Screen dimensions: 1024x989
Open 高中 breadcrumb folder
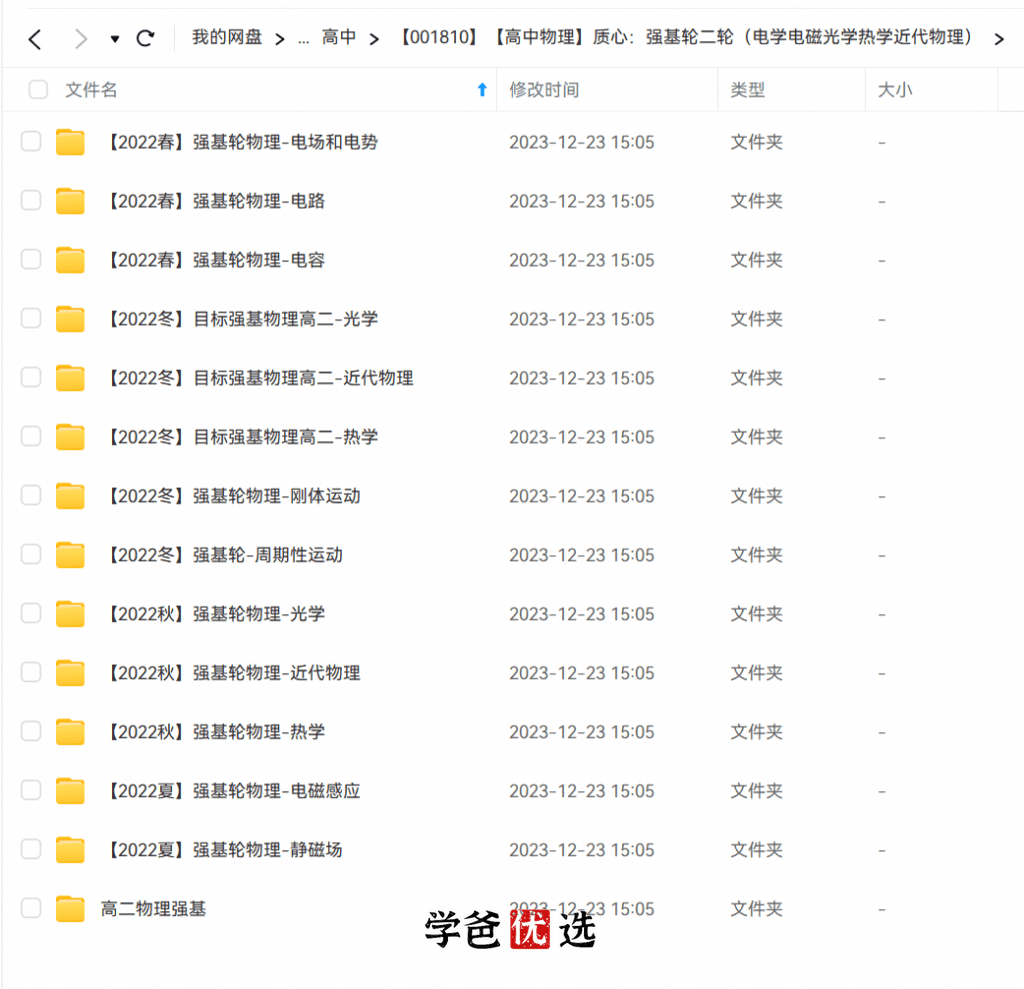coord(338,37)
